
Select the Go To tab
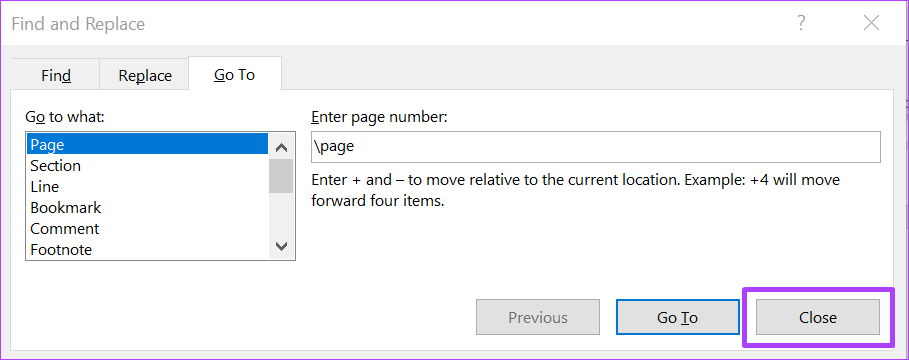tap(235, 74)
